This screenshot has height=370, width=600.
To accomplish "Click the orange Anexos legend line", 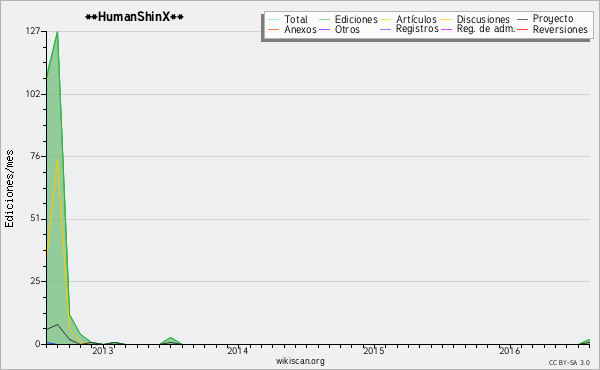I will [274, 29].
